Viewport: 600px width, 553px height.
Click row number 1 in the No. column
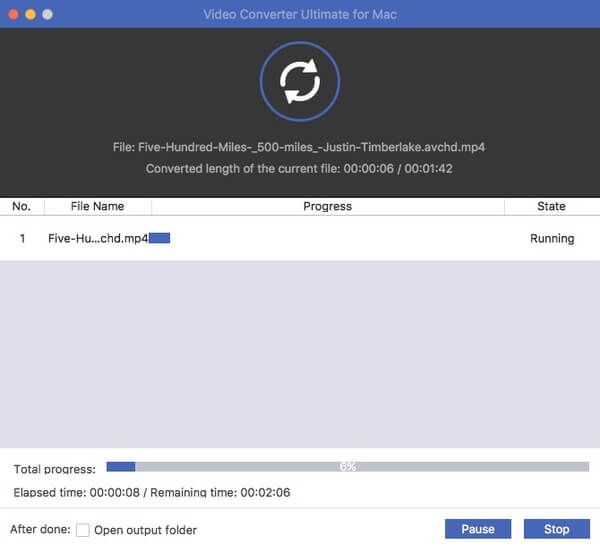pyautogui.click(x=22, y=238)
